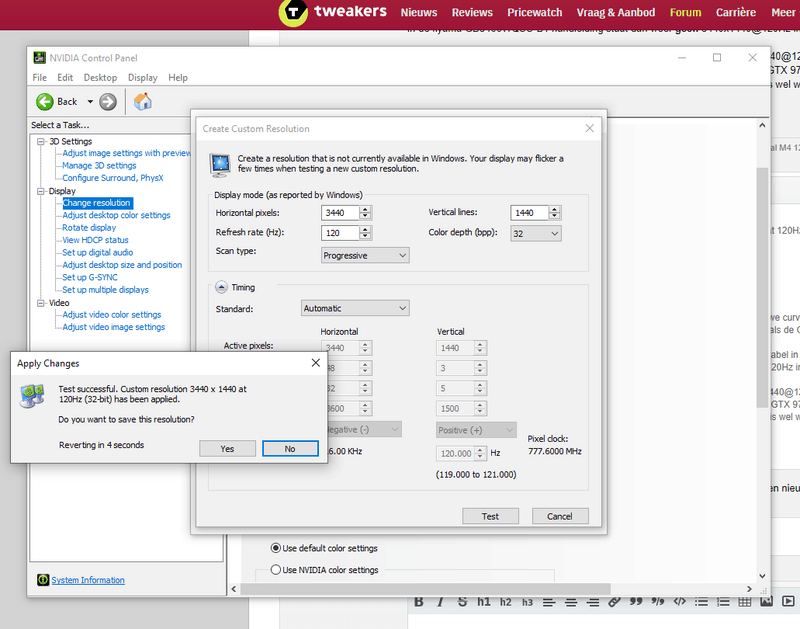Insert numbered list in forum editor
This screenshot has width=800, height=629.
click(x=723, y=602)
